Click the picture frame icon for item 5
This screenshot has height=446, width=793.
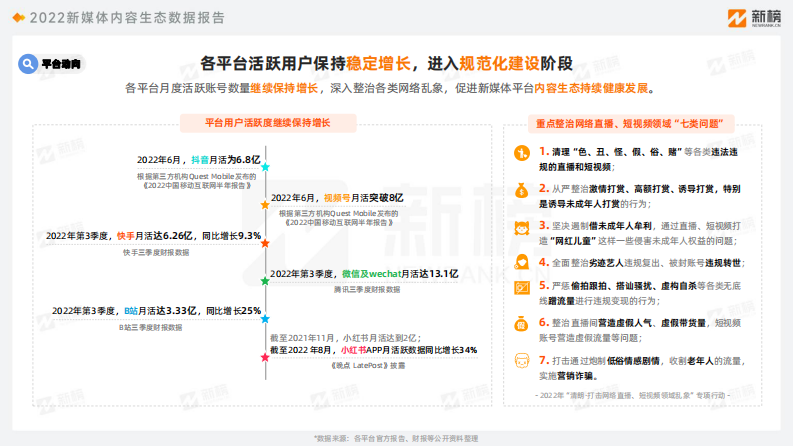click(x=521, y=288)
